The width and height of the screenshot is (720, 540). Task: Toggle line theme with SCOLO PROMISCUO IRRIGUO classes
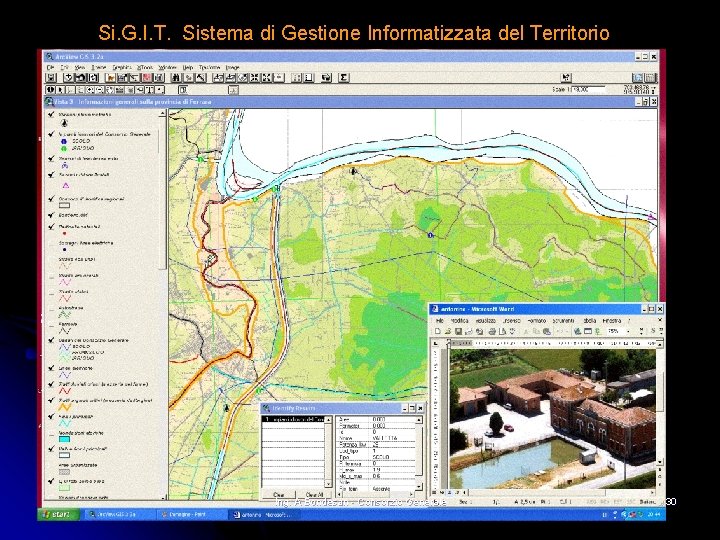[x=51, y=341]
